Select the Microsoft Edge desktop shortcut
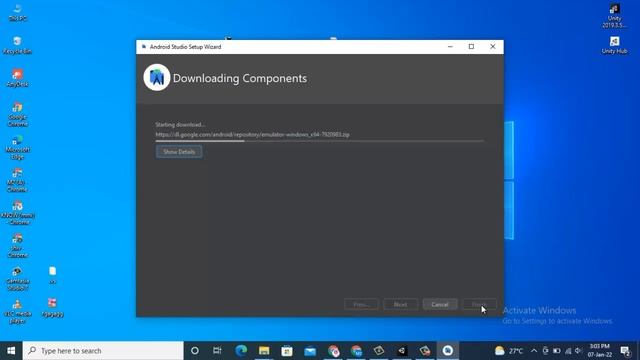Viewport: 640px width, 360px height. [x=17, y=147]
